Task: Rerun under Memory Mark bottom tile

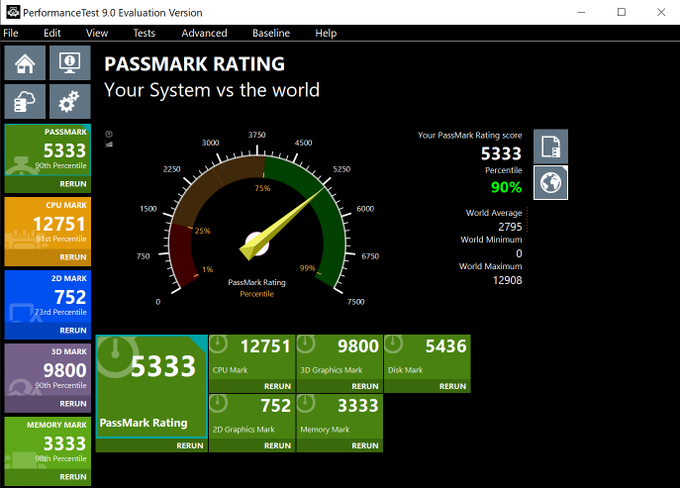Action: (365, 446)
